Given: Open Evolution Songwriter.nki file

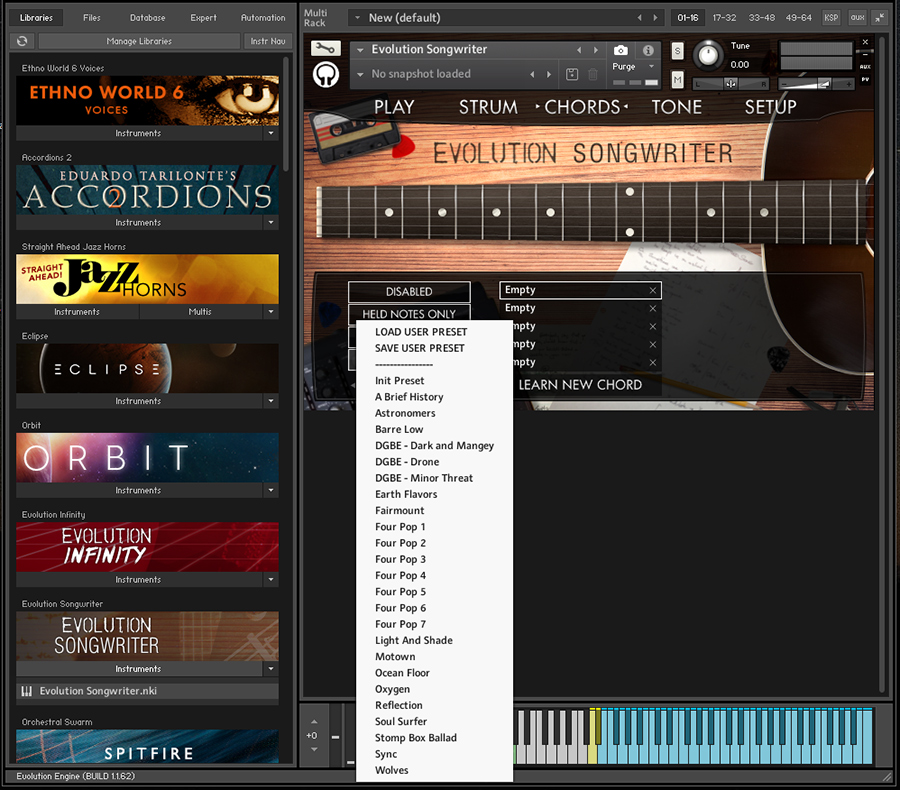Looking at the screenshot, I should pos(148,691).
